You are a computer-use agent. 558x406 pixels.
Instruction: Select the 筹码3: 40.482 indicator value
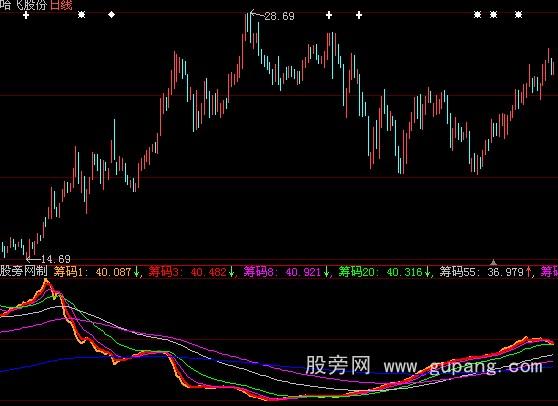188,272
